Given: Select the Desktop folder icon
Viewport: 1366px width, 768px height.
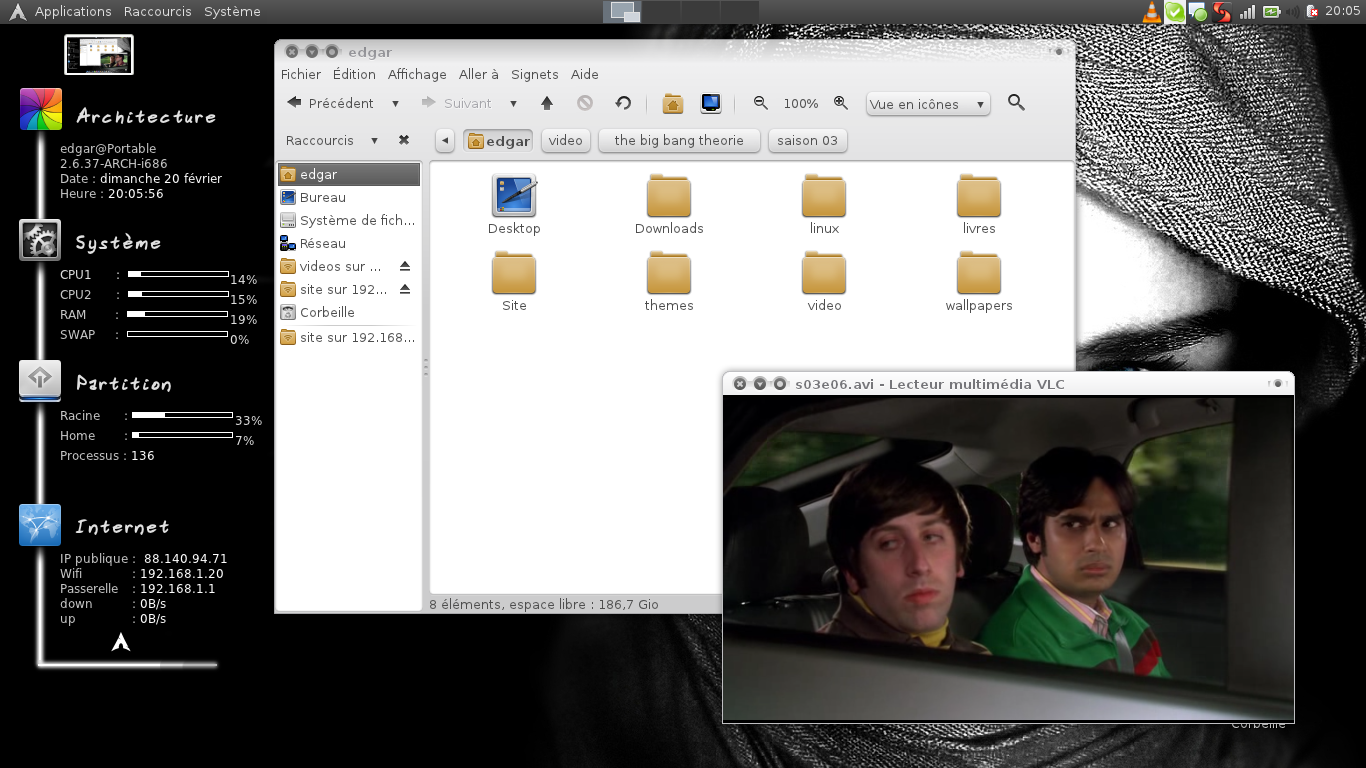Looking at the screenshot, I should [x=514, y=205].
